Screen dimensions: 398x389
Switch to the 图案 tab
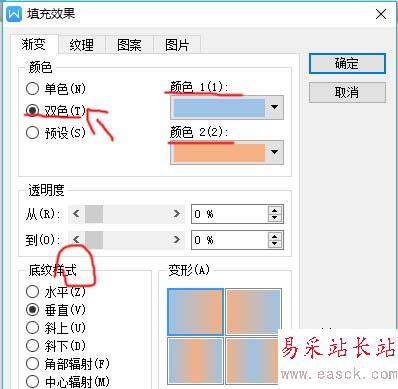click(x=129, y=45)
